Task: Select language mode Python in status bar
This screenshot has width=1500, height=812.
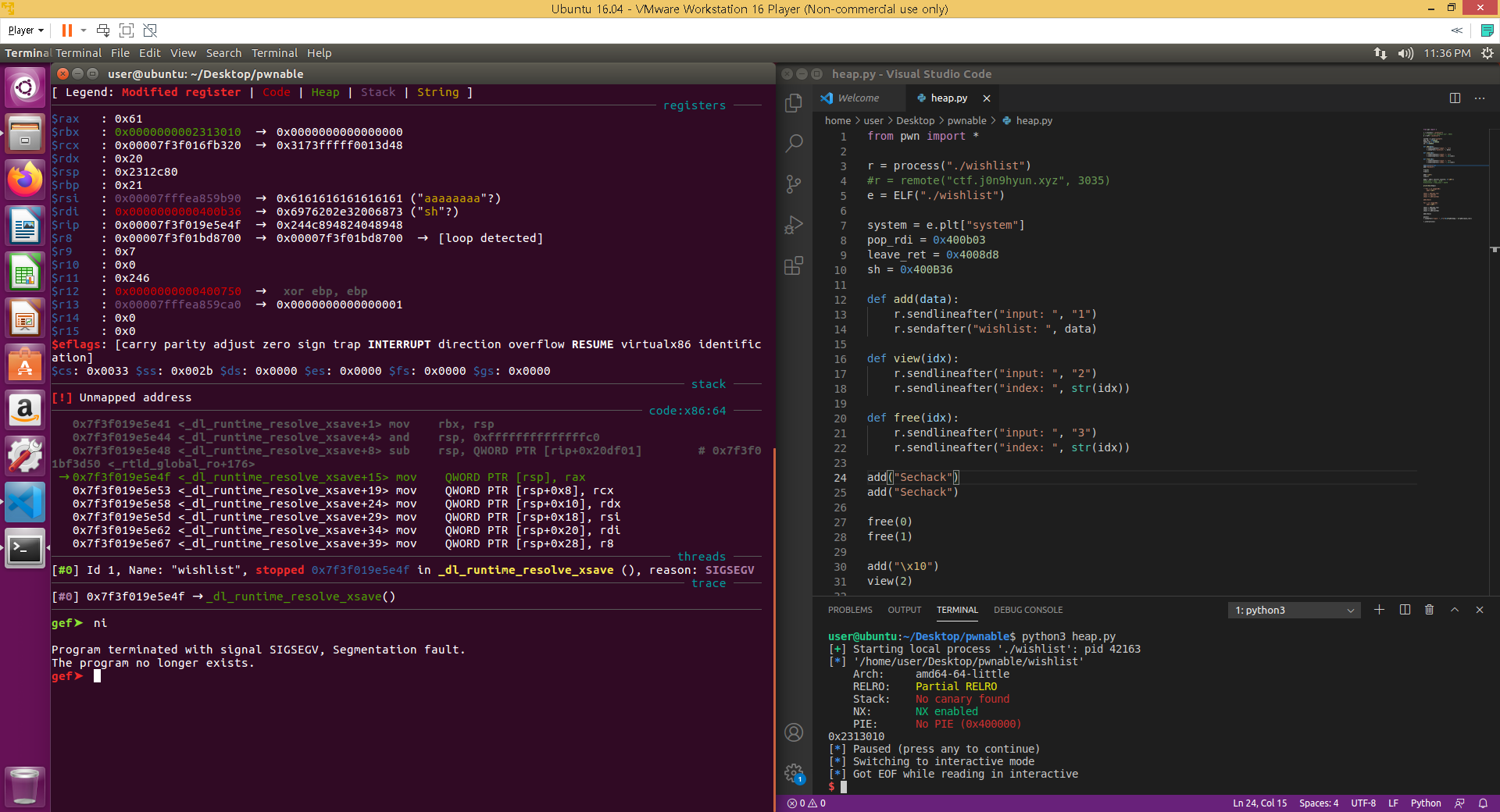Action: (1426, 803)
